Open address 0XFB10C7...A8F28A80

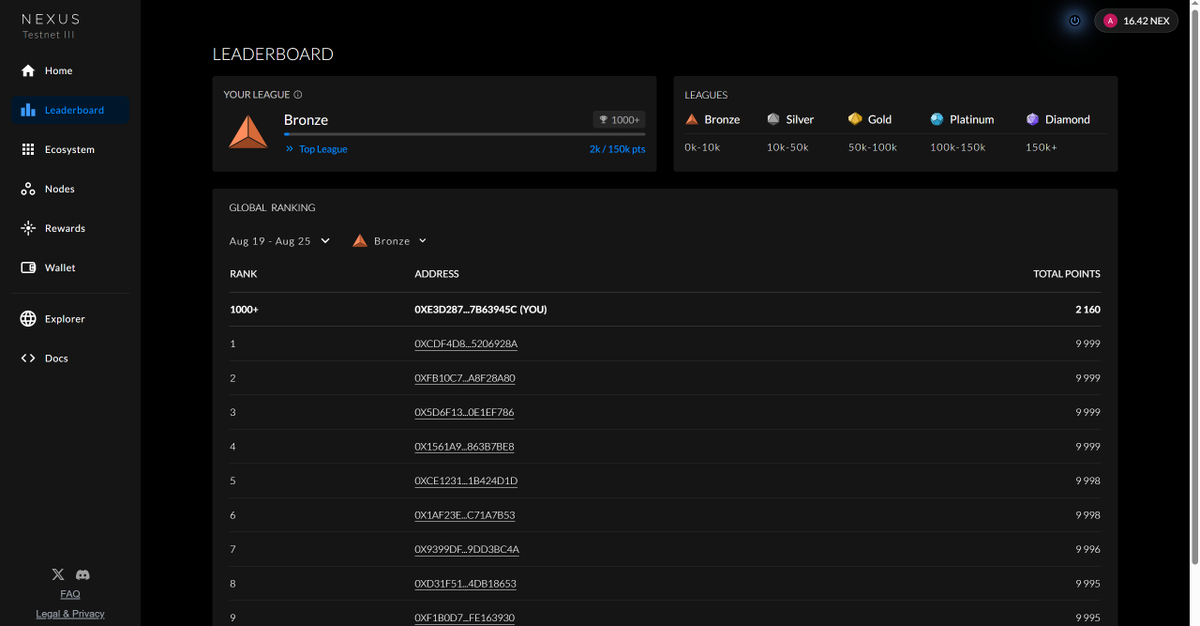pyautogui.click(x=465, y=378)
